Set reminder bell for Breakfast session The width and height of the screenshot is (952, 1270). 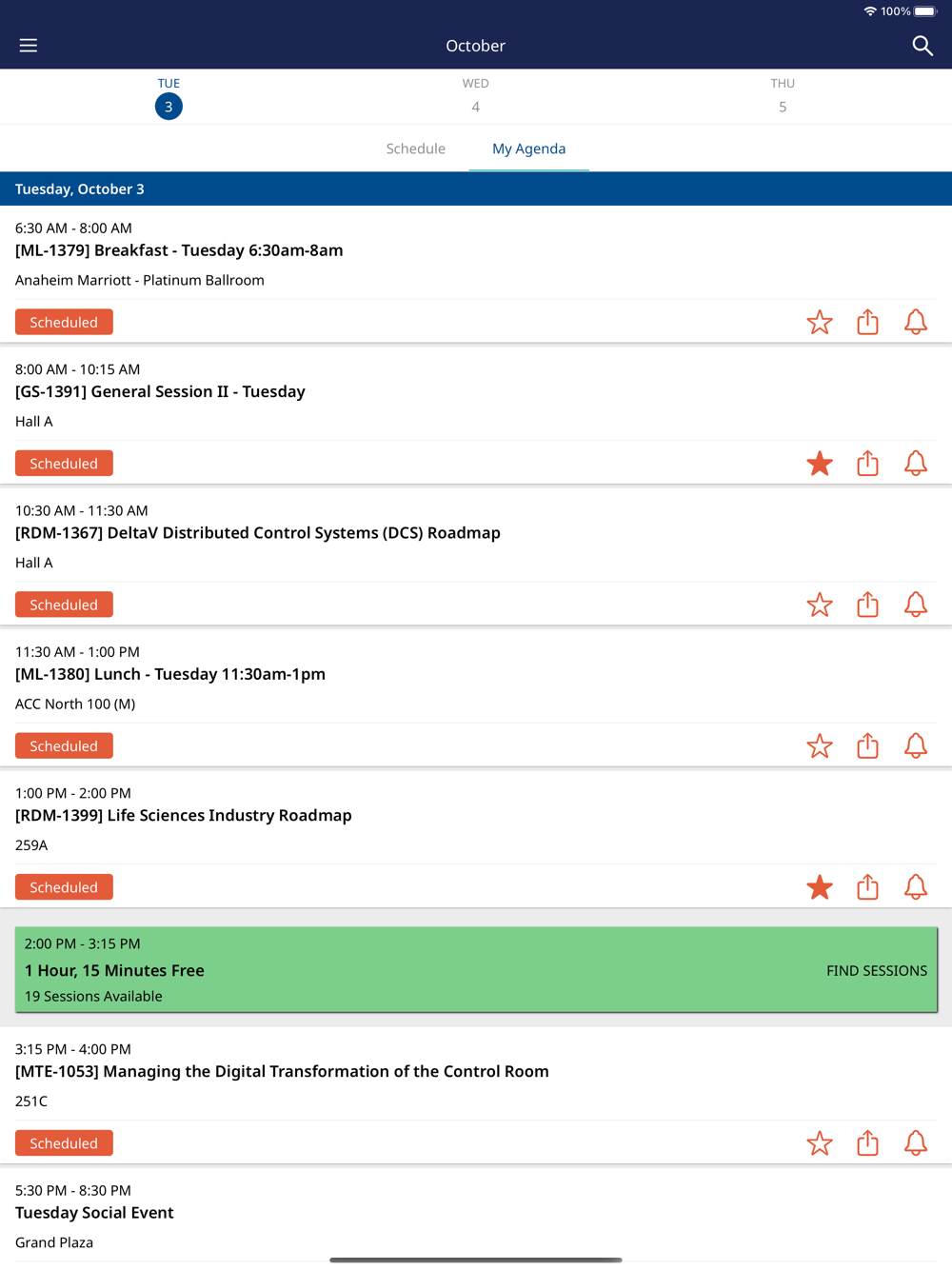[x=916, y=322]
